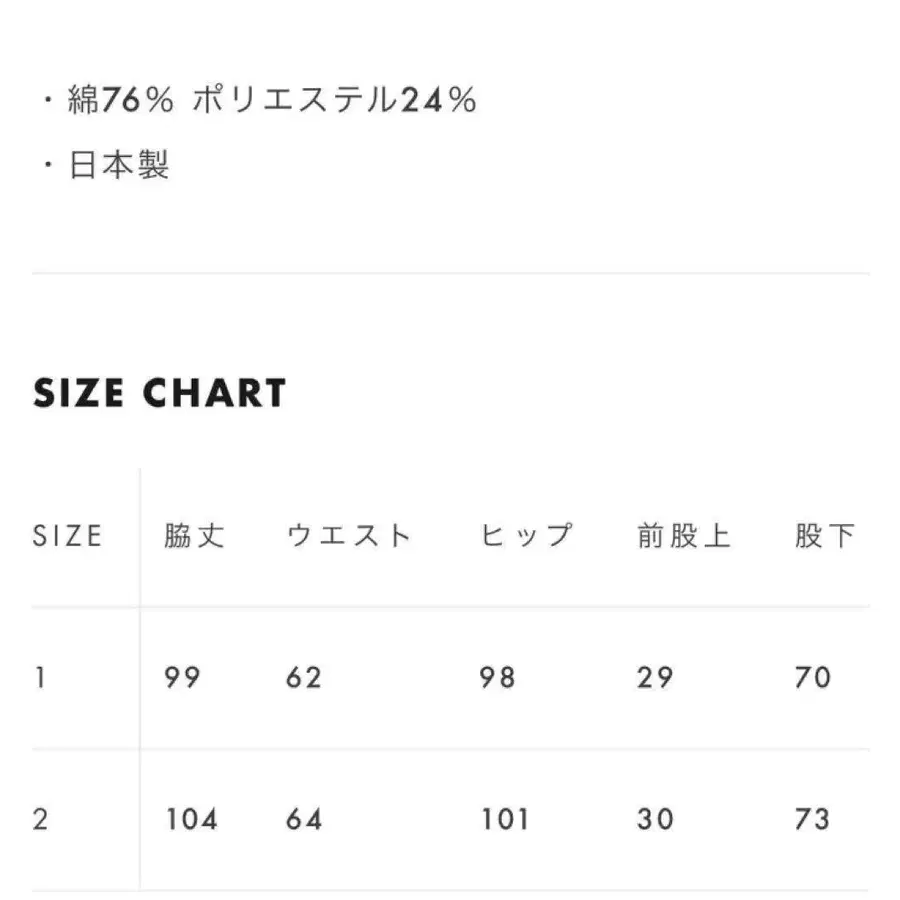Click the 98 hip value
900x900 pixels.
tap(498, 677)
